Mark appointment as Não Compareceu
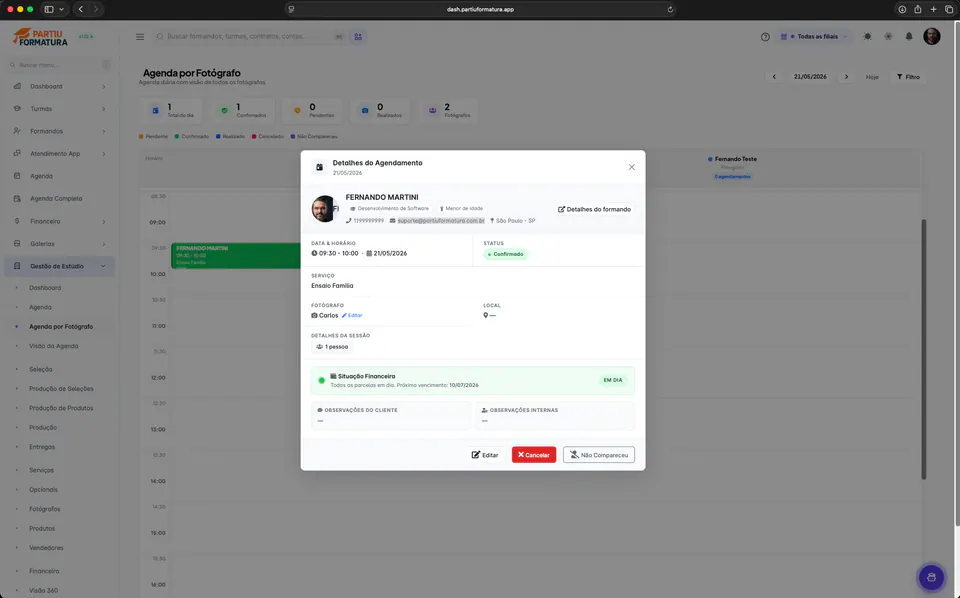Screen dimensions: 960x598 pyautogui.click(x=599, y=455)
